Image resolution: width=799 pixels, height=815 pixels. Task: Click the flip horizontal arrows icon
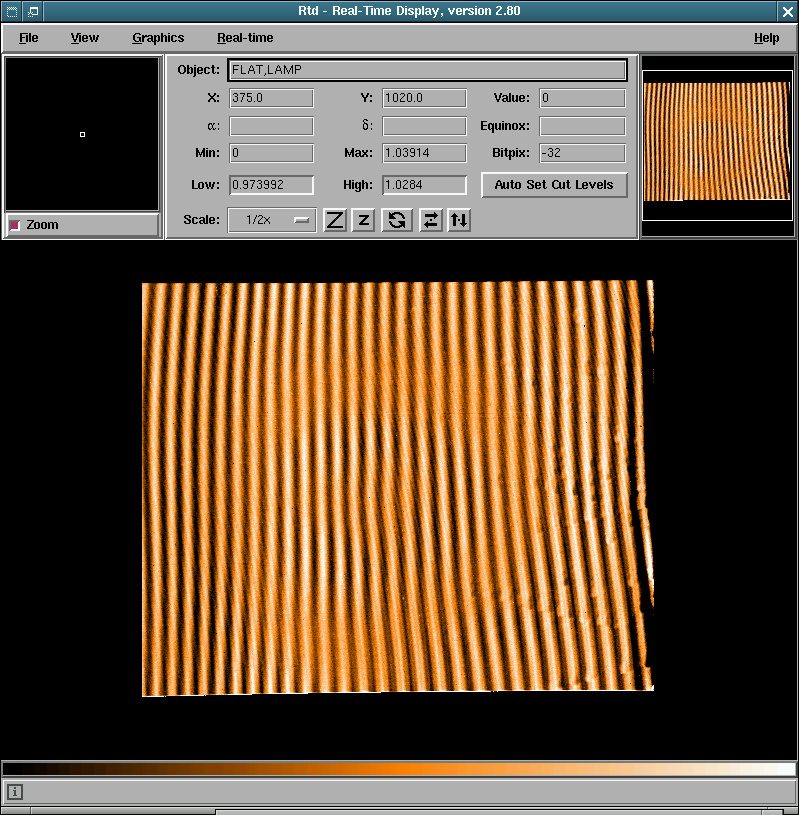[430, 220]
